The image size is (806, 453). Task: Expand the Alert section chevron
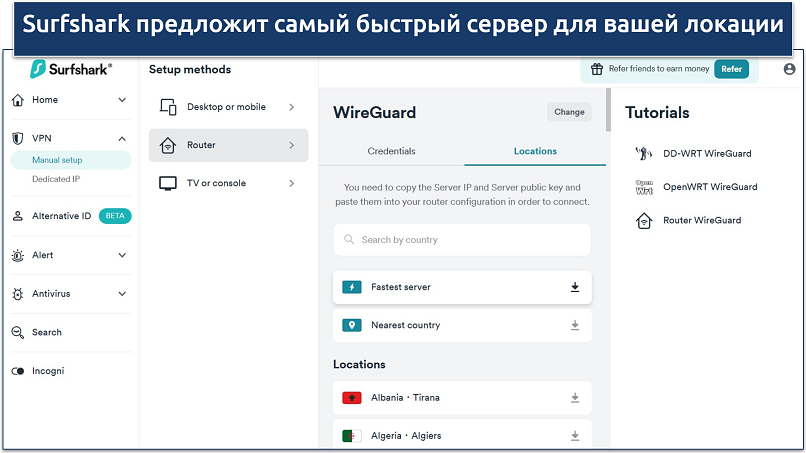[x=122, y=255]
